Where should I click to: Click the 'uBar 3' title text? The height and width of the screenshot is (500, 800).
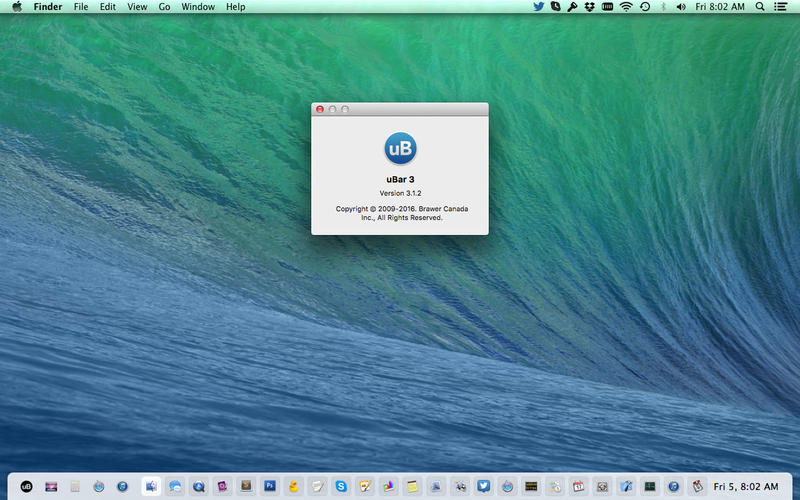pyautogui.click(x=400, y=180)
